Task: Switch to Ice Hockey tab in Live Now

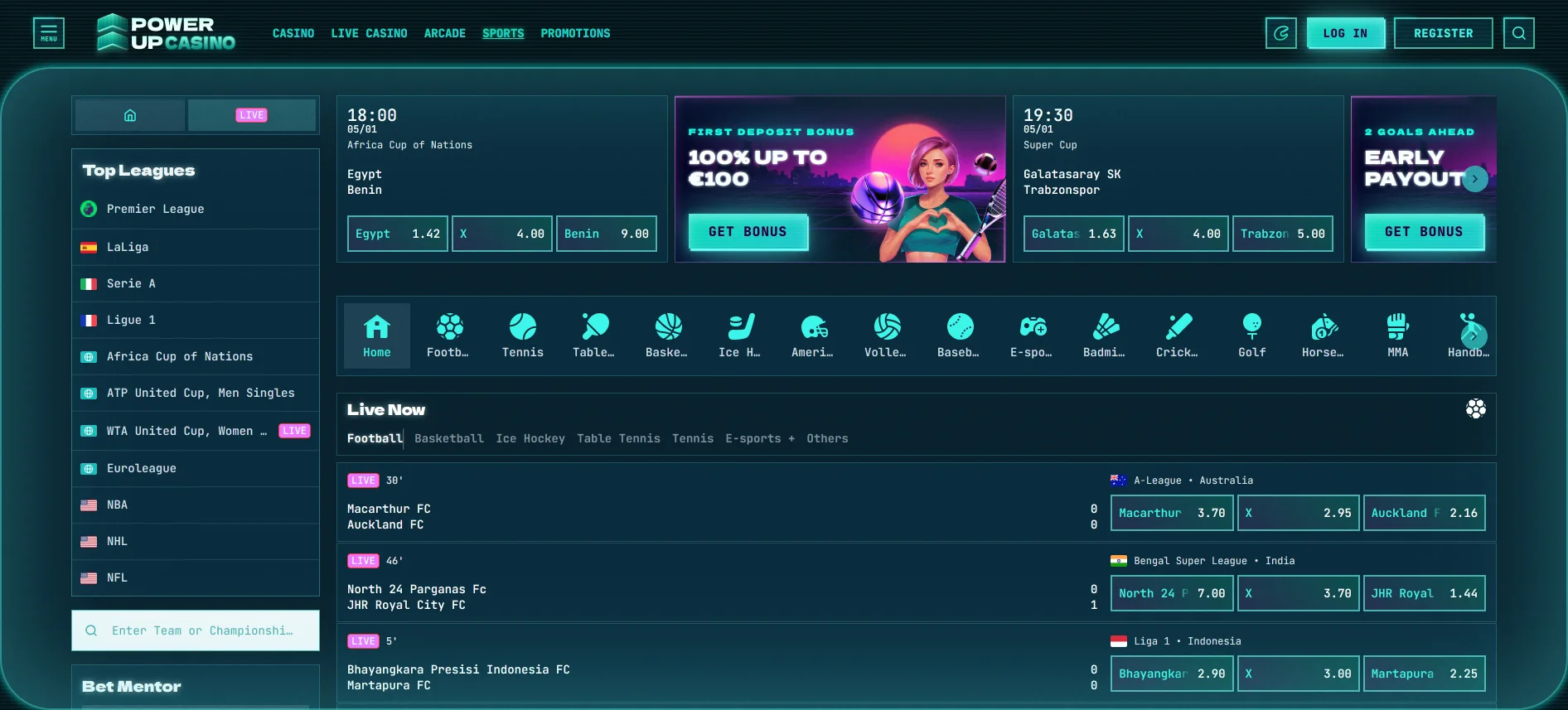Action: [530, 438]
